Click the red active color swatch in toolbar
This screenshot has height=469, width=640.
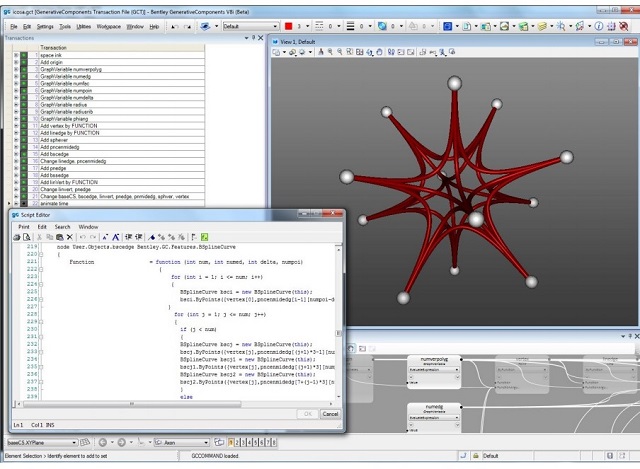(x=289, y=26)
